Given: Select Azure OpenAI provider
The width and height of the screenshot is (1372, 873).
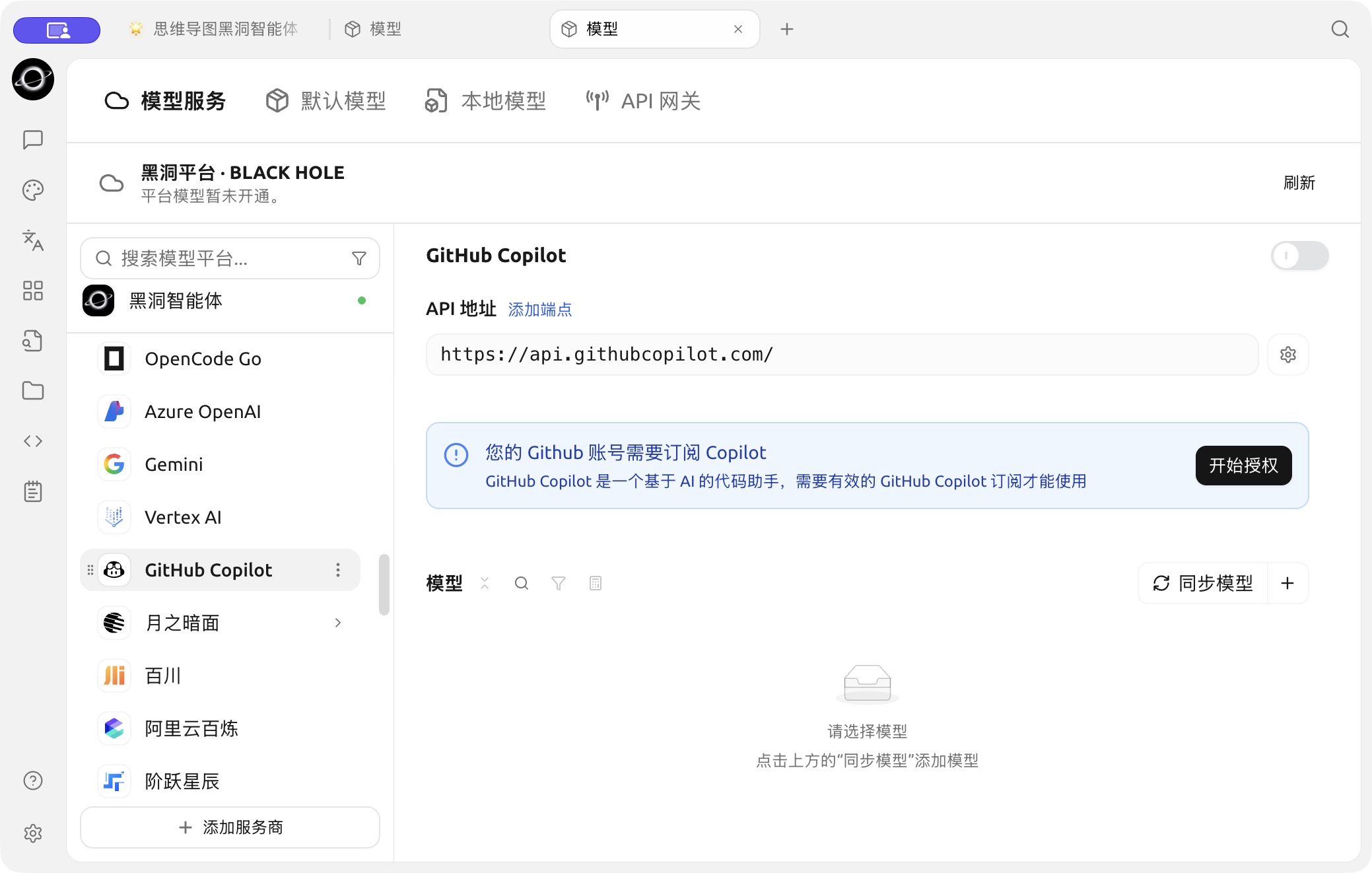Looking at the screenshot, I should coord(220,411).
